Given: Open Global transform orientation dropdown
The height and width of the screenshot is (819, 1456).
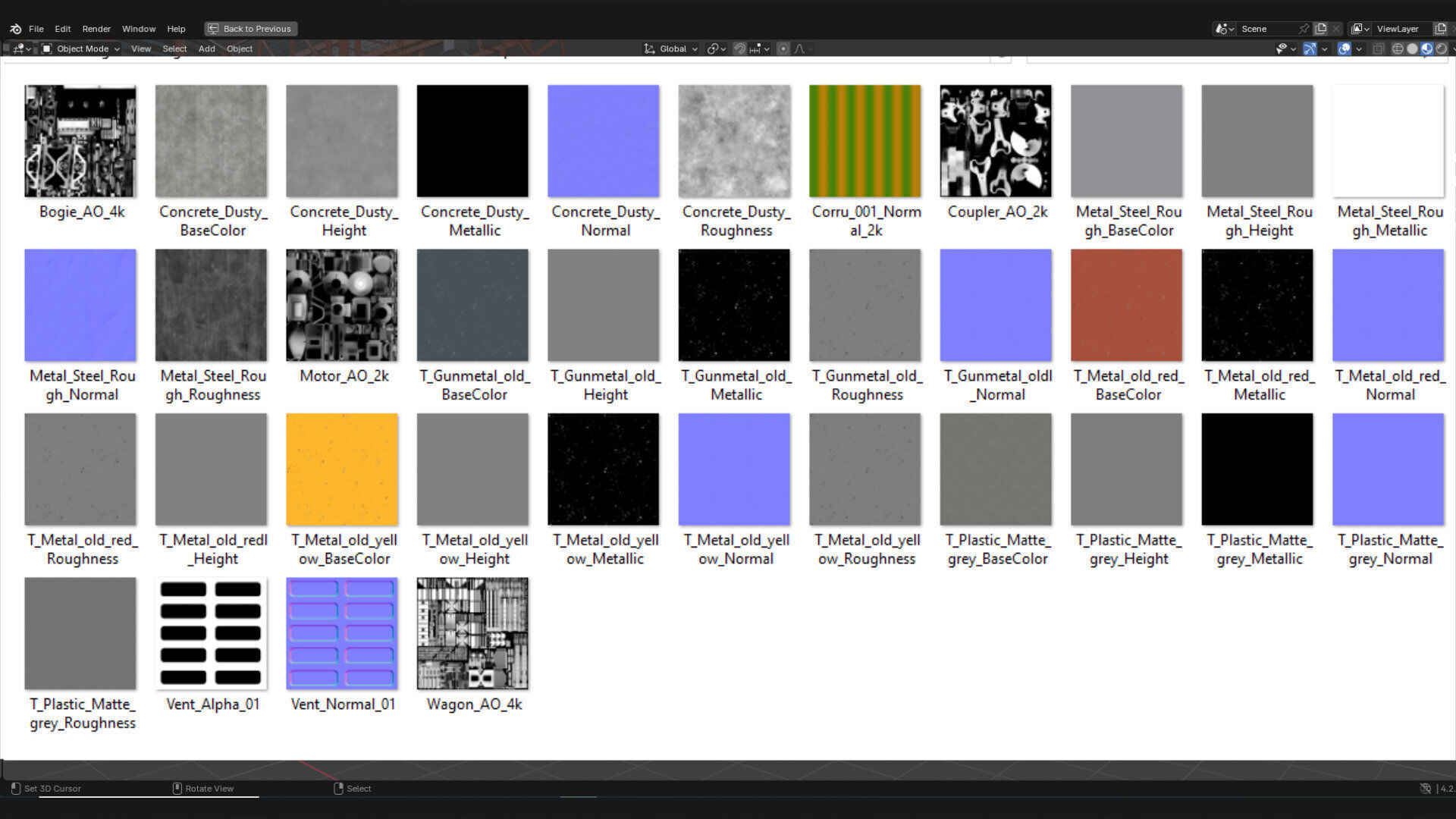Looking at the screenshot, I should tap(671, 49).
